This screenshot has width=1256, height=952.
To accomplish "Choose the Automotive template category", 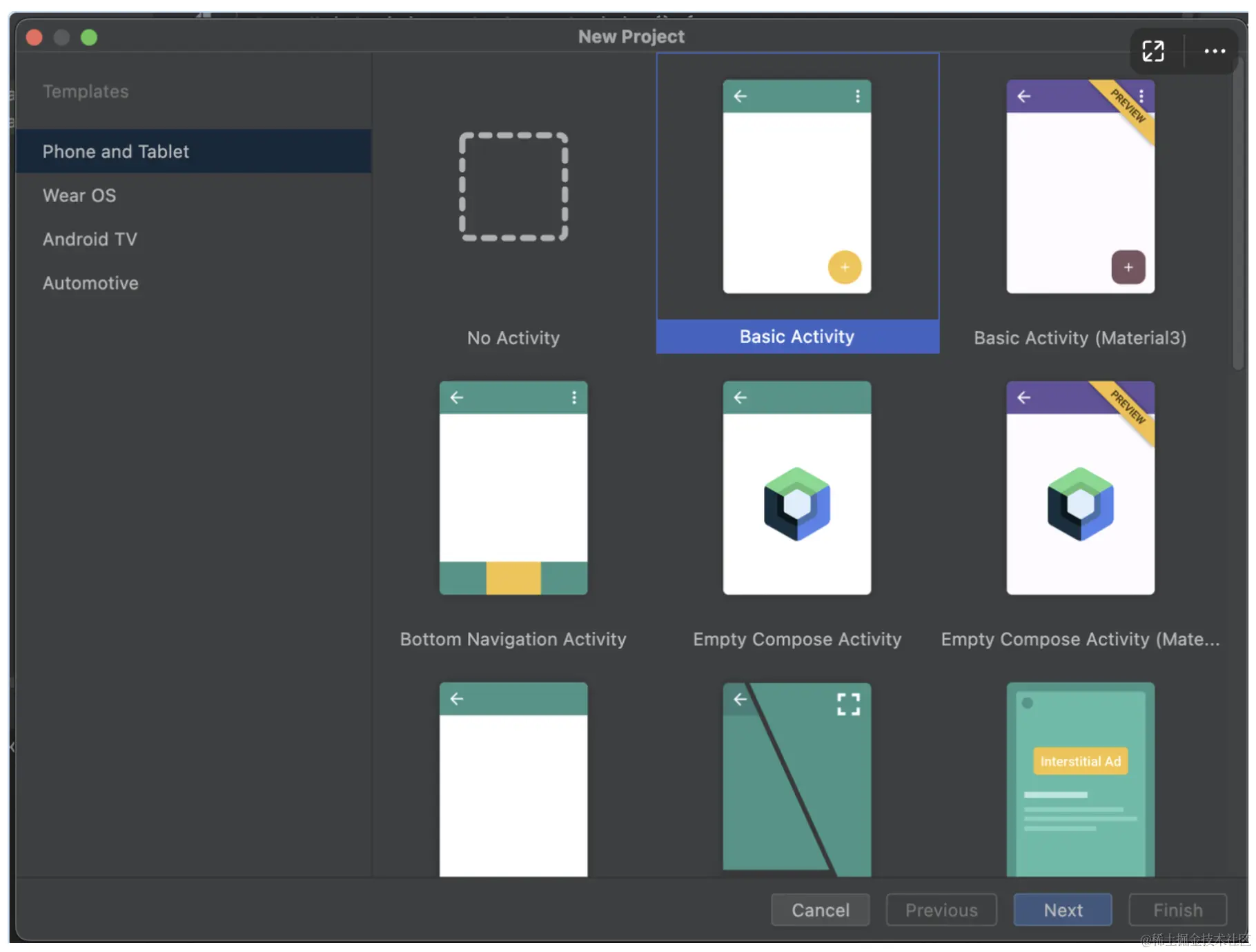I will [x=193, y=283].
